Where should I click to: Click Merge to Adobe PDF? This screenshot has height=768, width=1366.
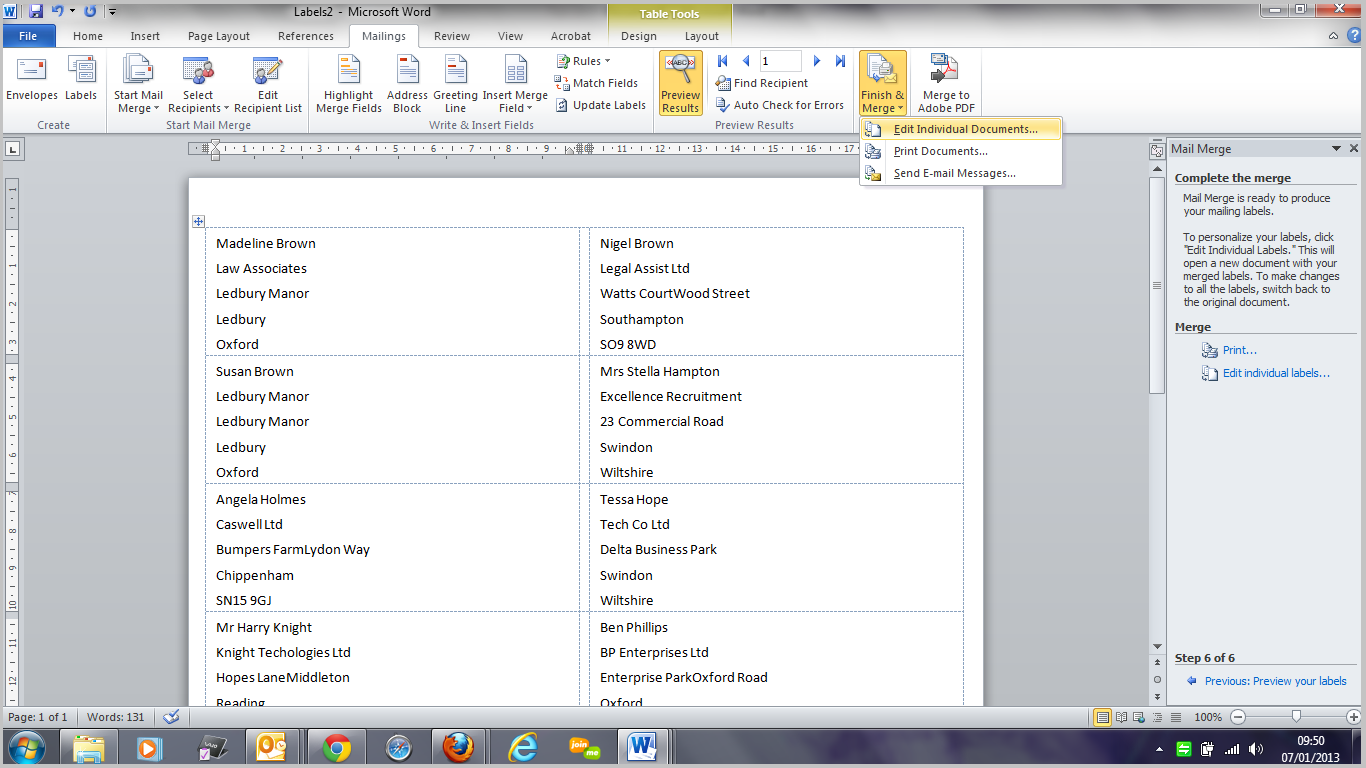point(946,83)
